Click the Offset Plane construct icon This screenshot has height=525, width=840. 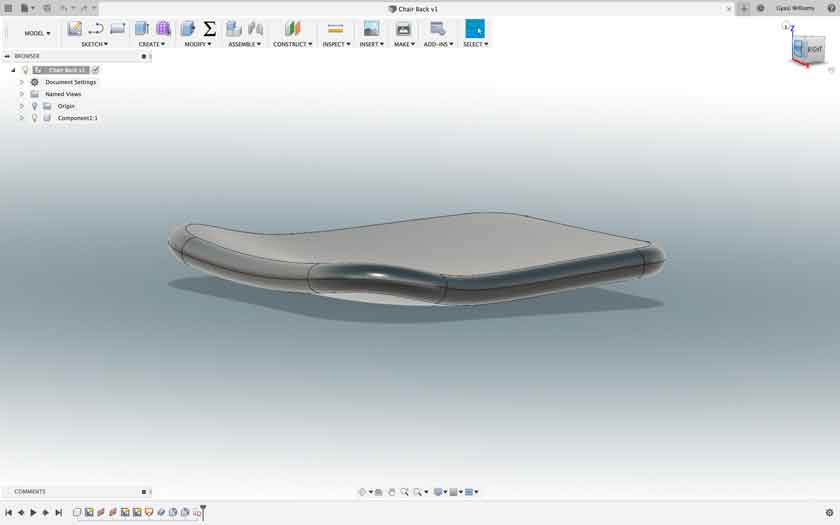pos(292,29)
